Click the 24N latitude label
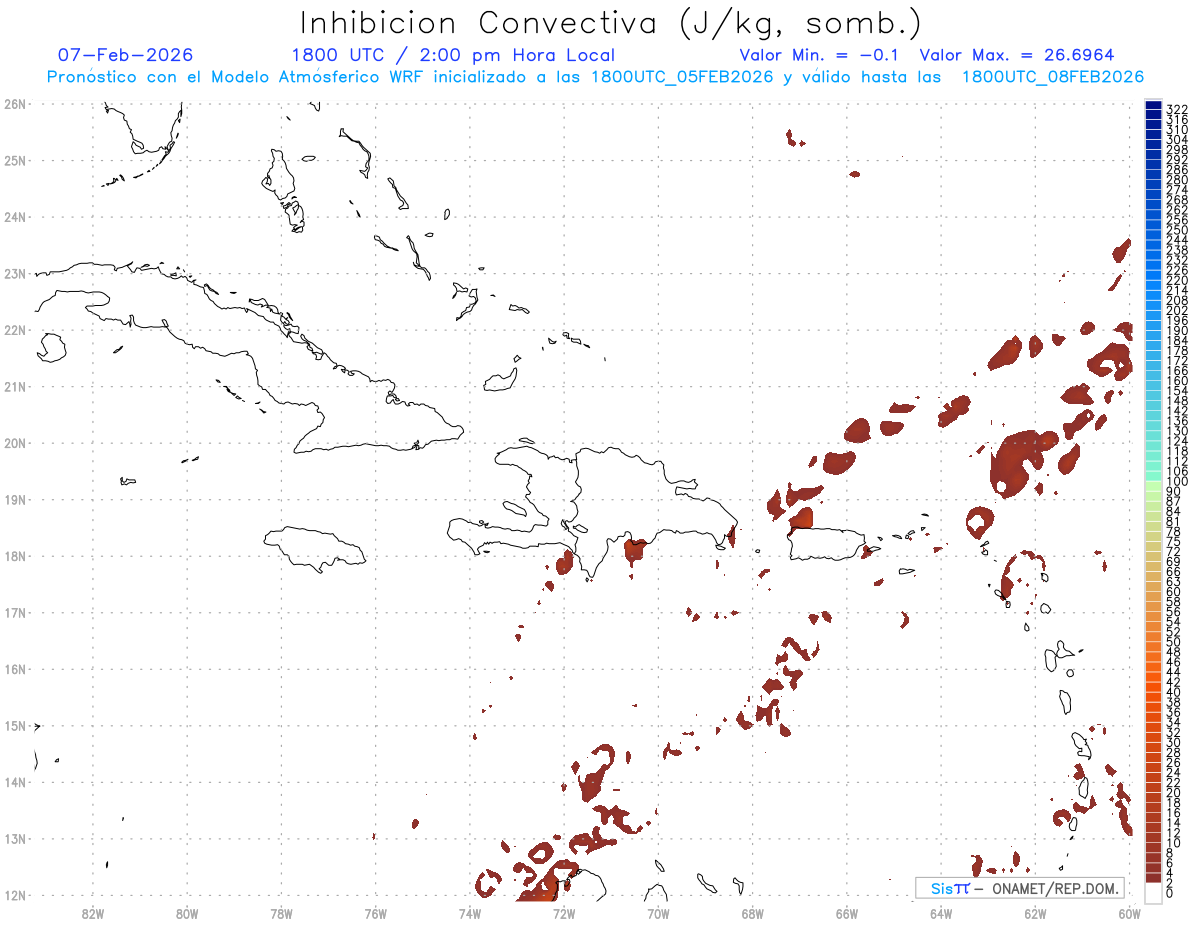Viewport: 1200px width, 927px height. 14,217
